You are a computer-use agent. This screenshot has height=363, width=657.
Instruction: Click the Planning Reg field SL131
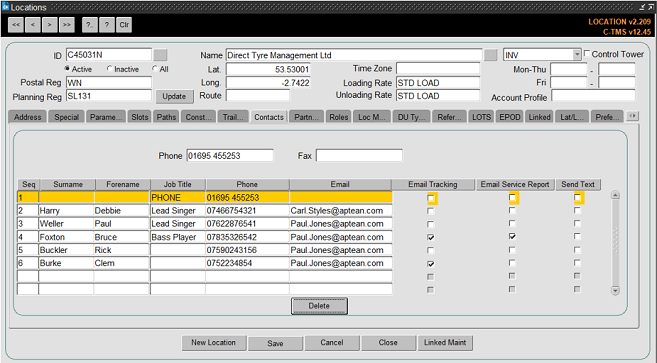tap(109, 96)
